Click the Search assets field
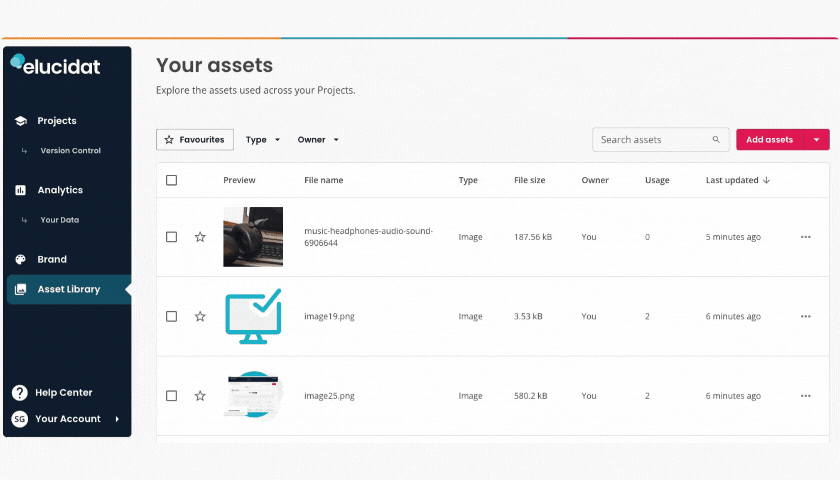 pyautogui.click(x=661, y=140)
